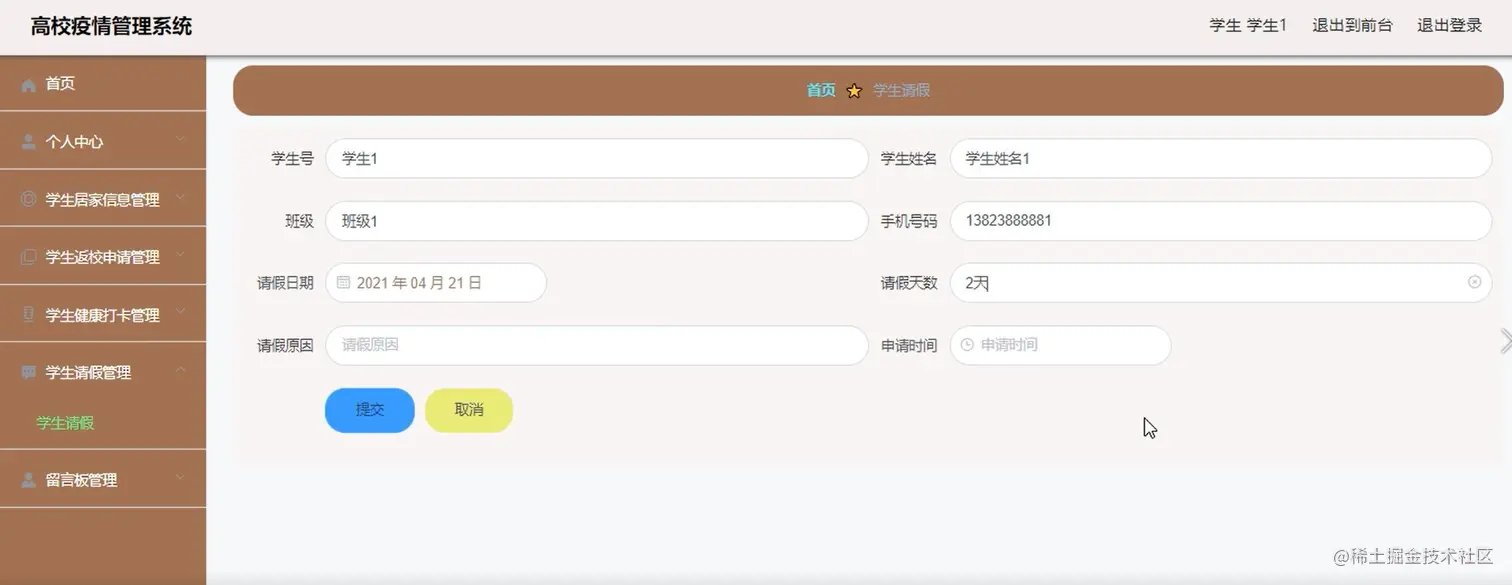Clear the 请假天数 field using the x icon
Viewport: 1512px width, 585px height.
1474,283
